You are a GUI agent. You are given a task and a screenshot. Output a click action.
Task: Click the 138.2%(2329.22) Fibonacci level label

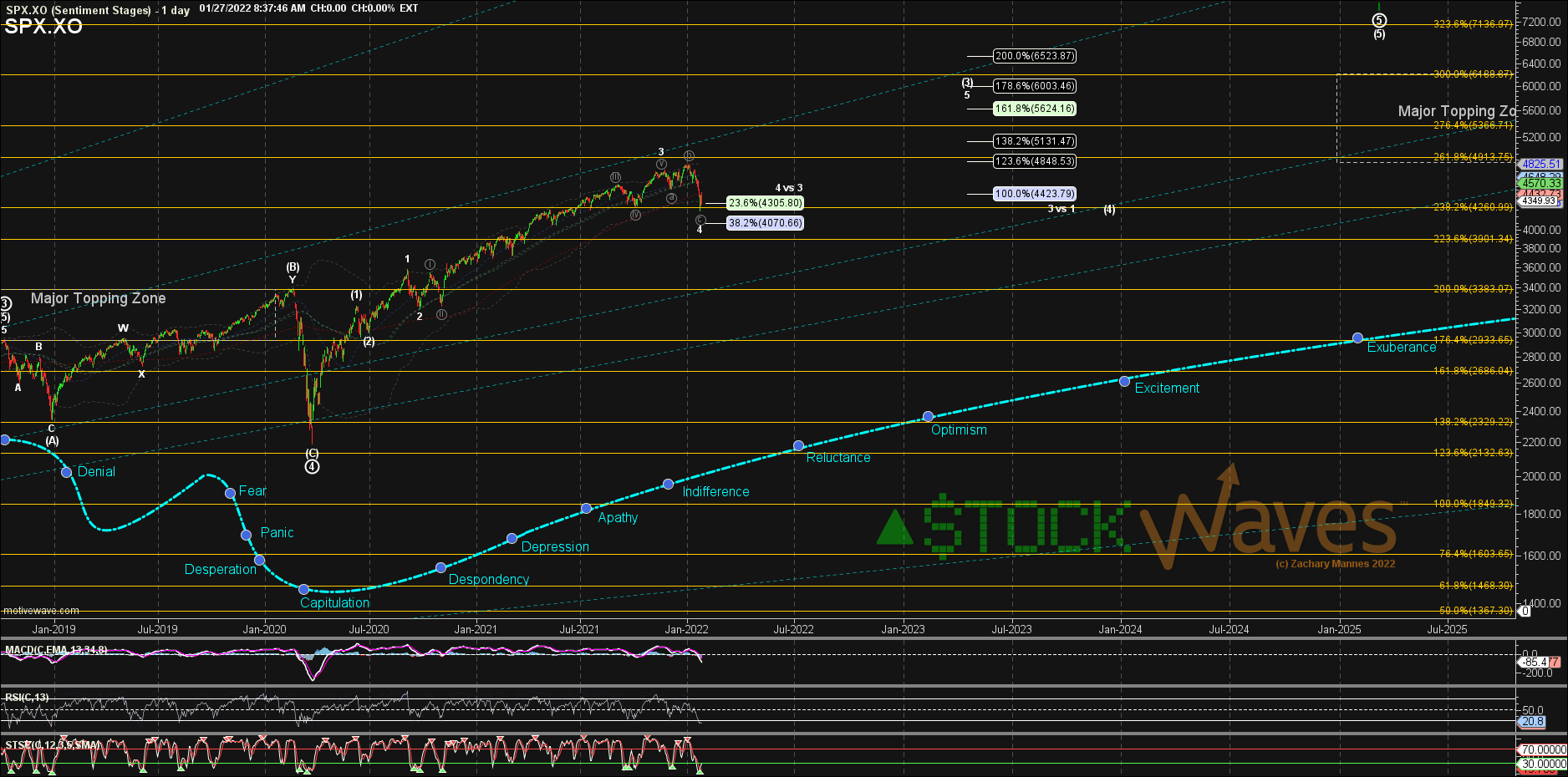[x=1473, y=422]
